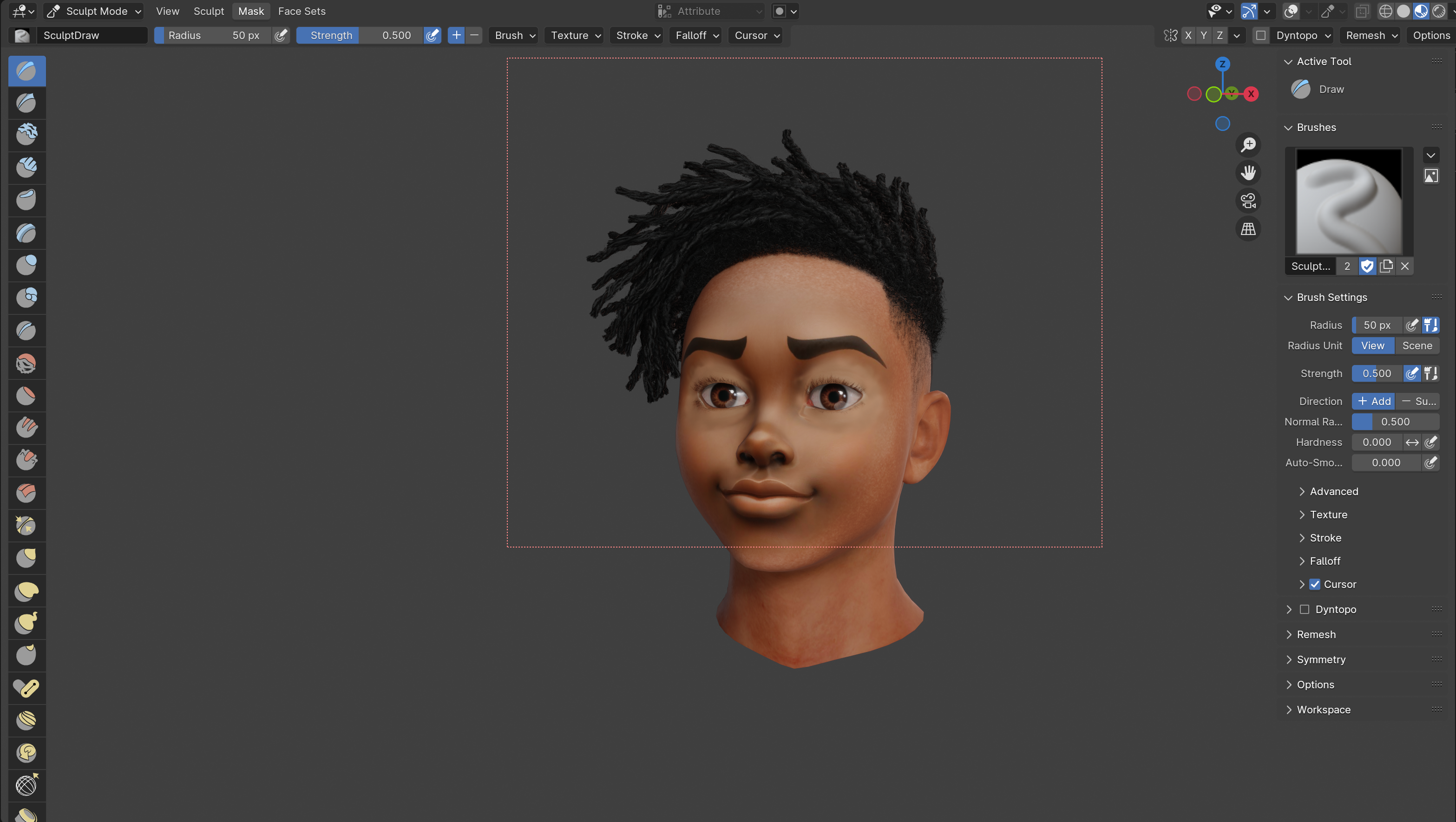This screenshot has width=1456, height=822.
Task: Enable the Dyntopo checkbox in header
Action: tap(1260, 36)
